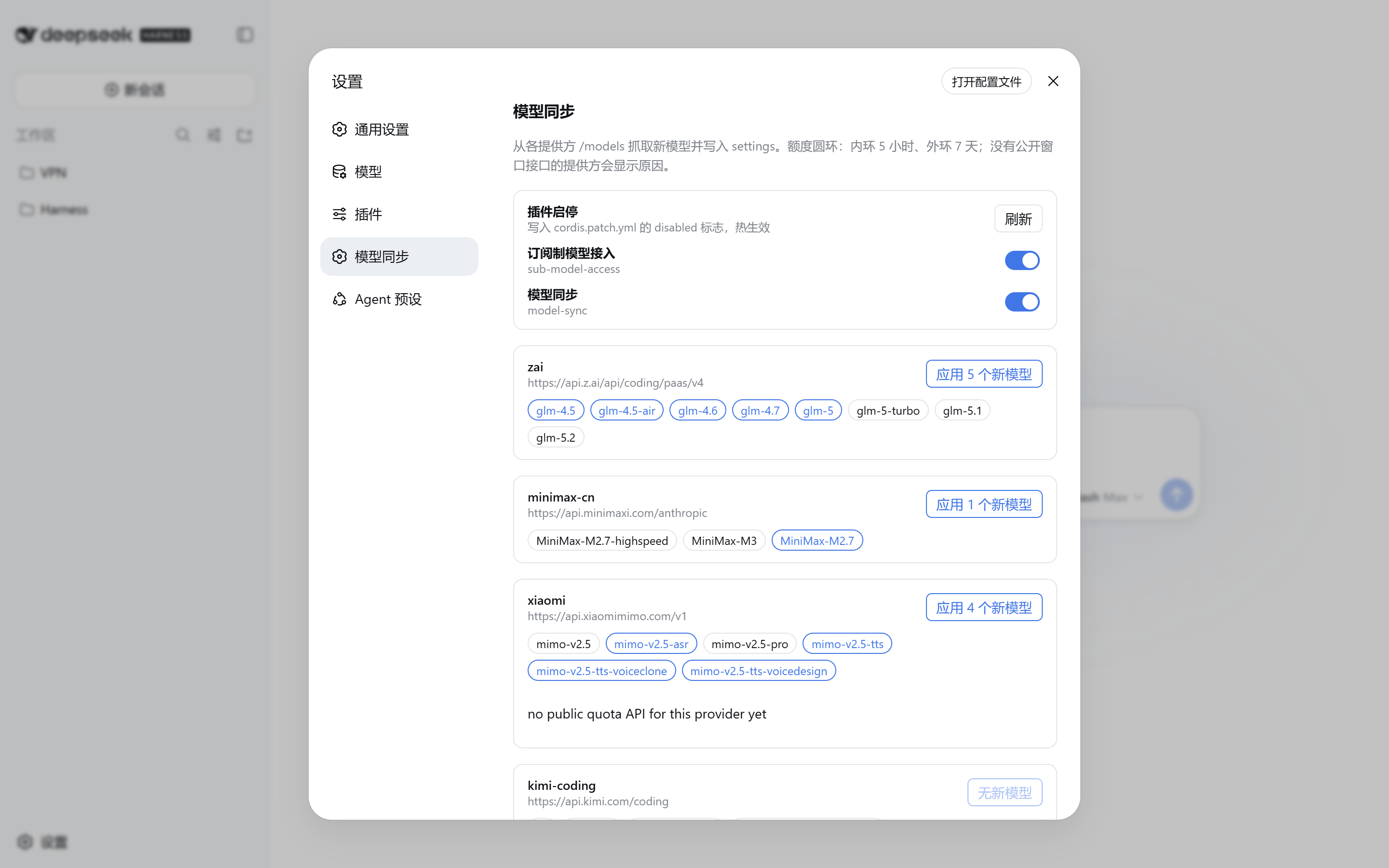Select the MiniMax-M3 chip
The image size is (1389, 868).
point(724,540)
